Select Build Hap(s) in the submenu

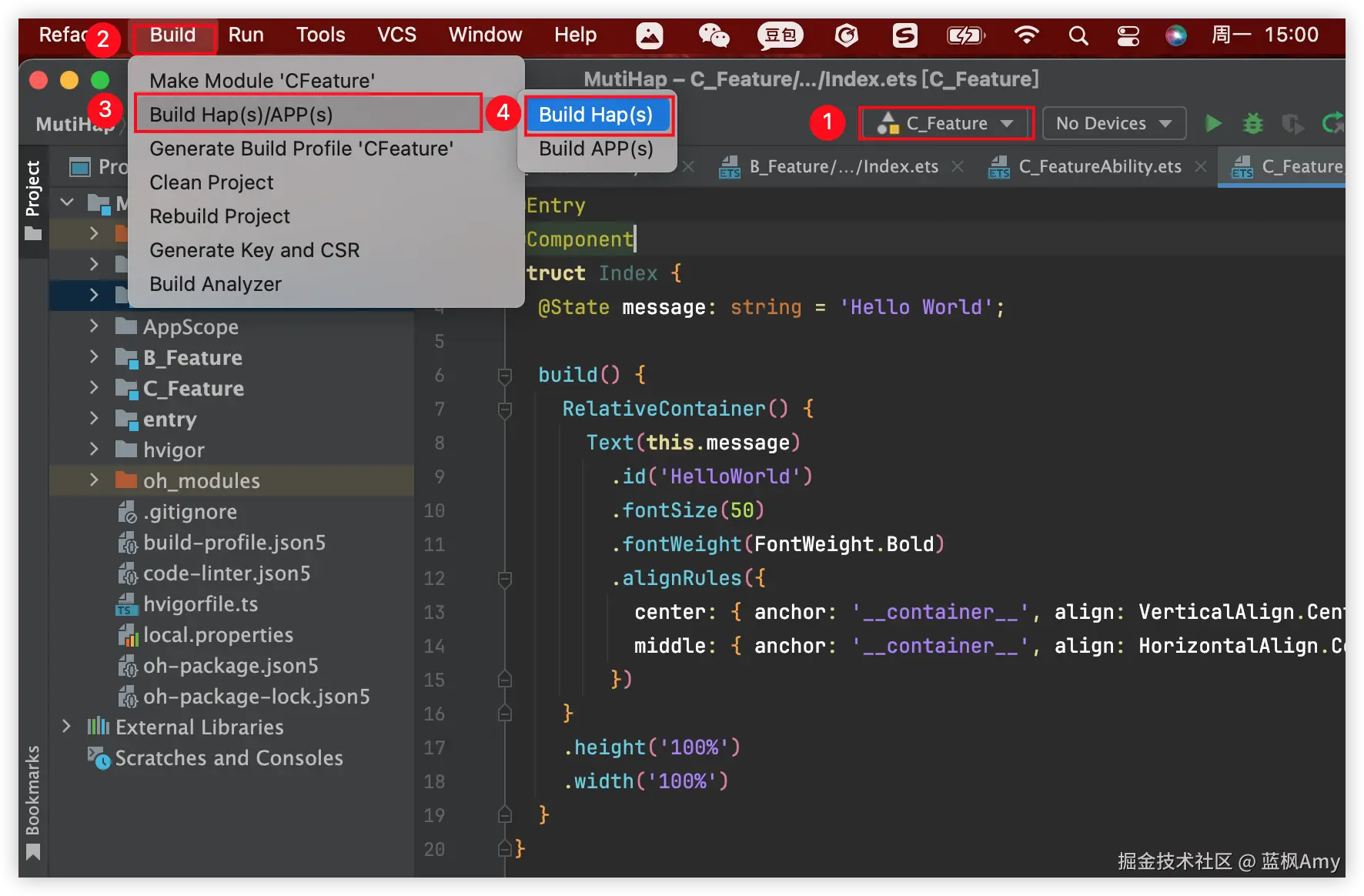point(596,115)
